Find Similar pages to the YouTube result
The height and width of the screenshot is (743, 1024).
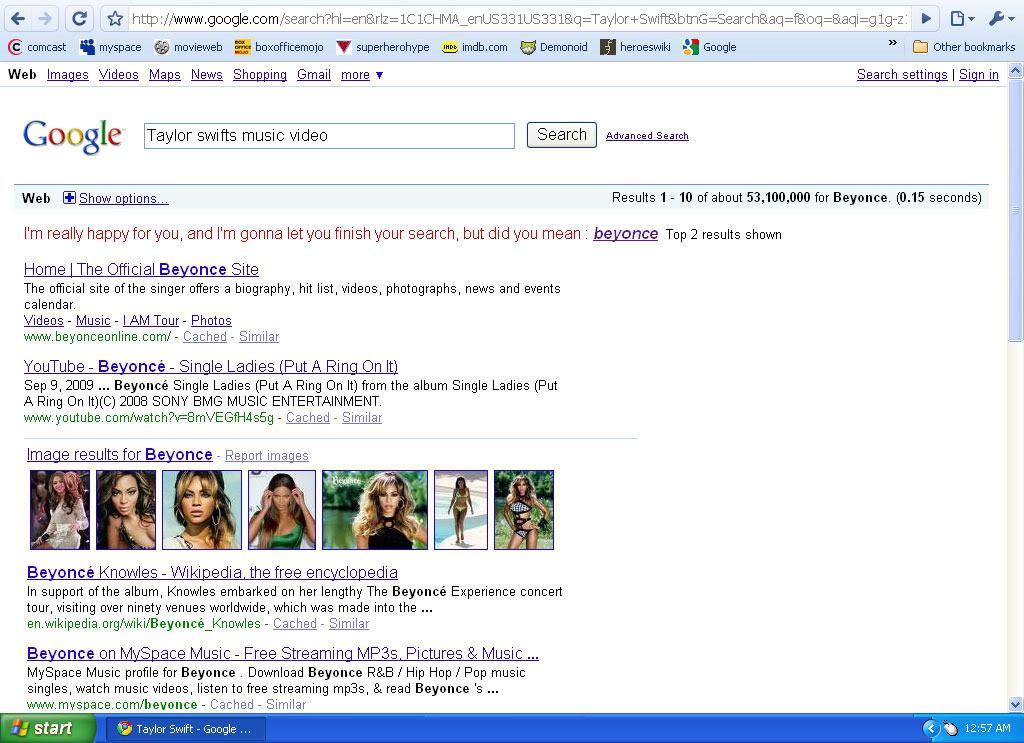pyautogui.click(x=362, y=418)
